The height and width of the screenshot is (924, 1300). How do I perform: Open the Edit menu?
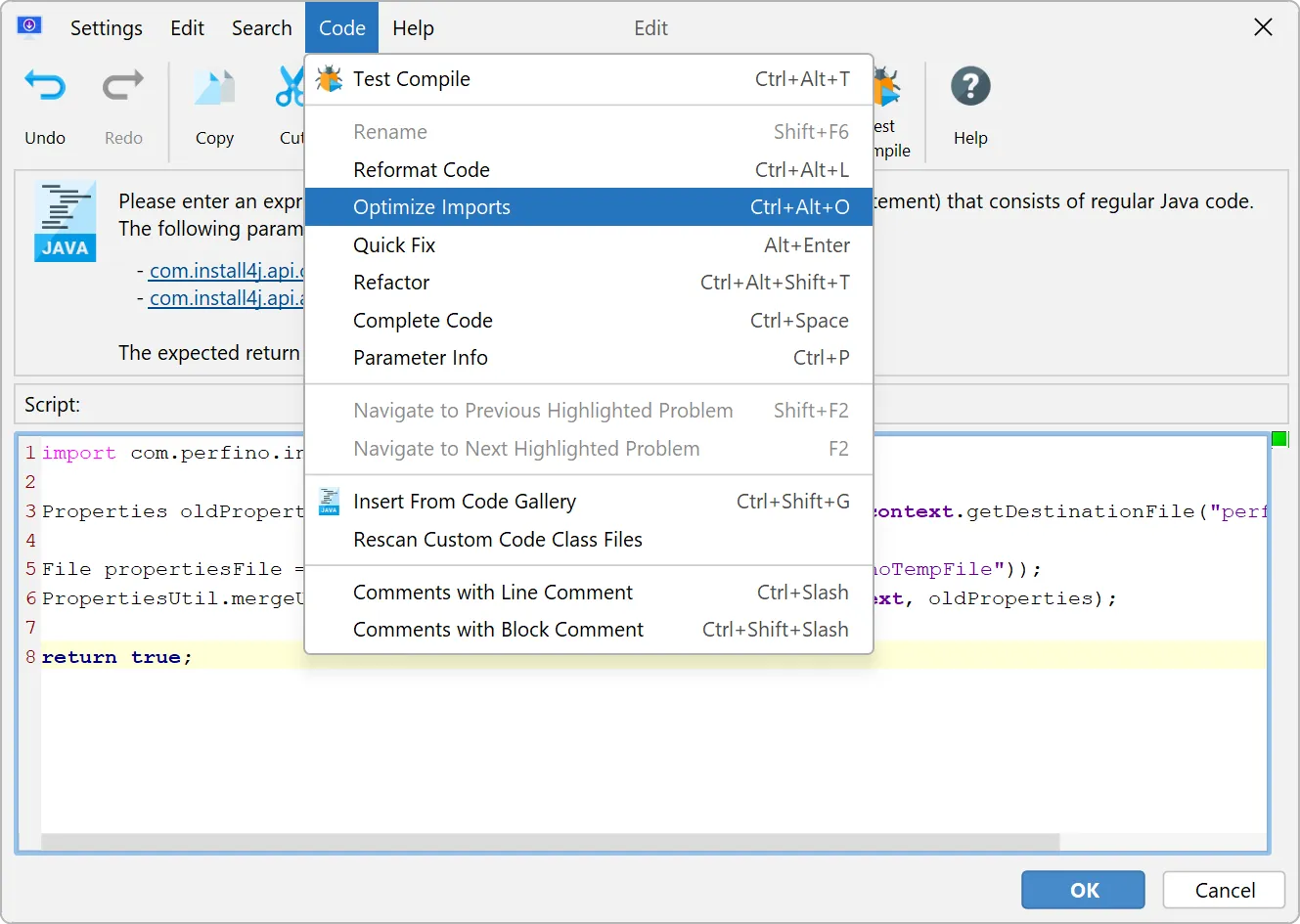point(187,28)
